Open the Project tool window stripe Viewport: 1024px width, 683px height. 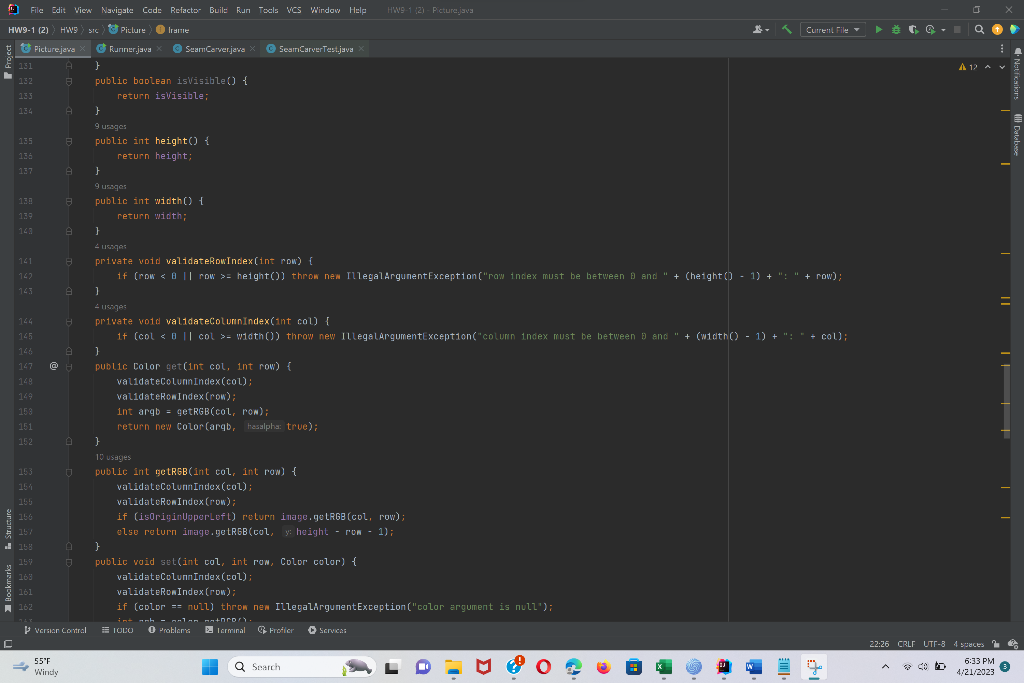[x=8, y=62]
